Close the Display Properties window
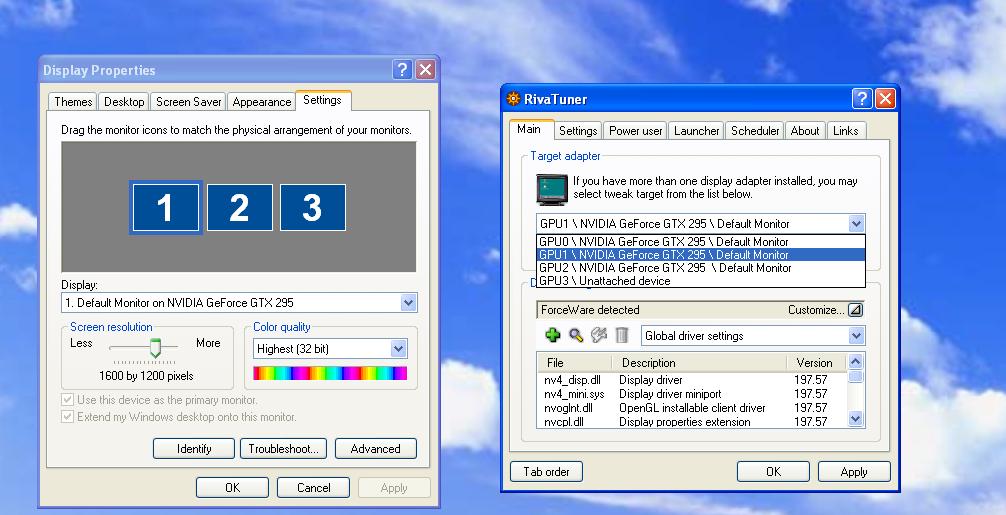The image size is (1006, 515). pos(425,70)
